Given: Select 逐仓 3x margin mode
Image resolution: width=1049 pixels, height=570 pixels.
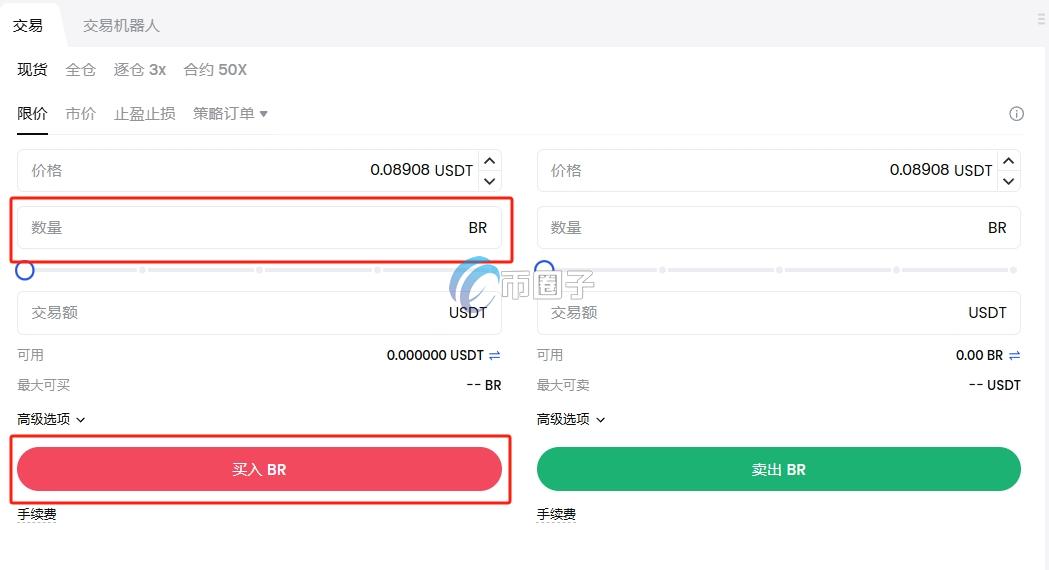Looking at the screenshot, I should click(140, 70).
